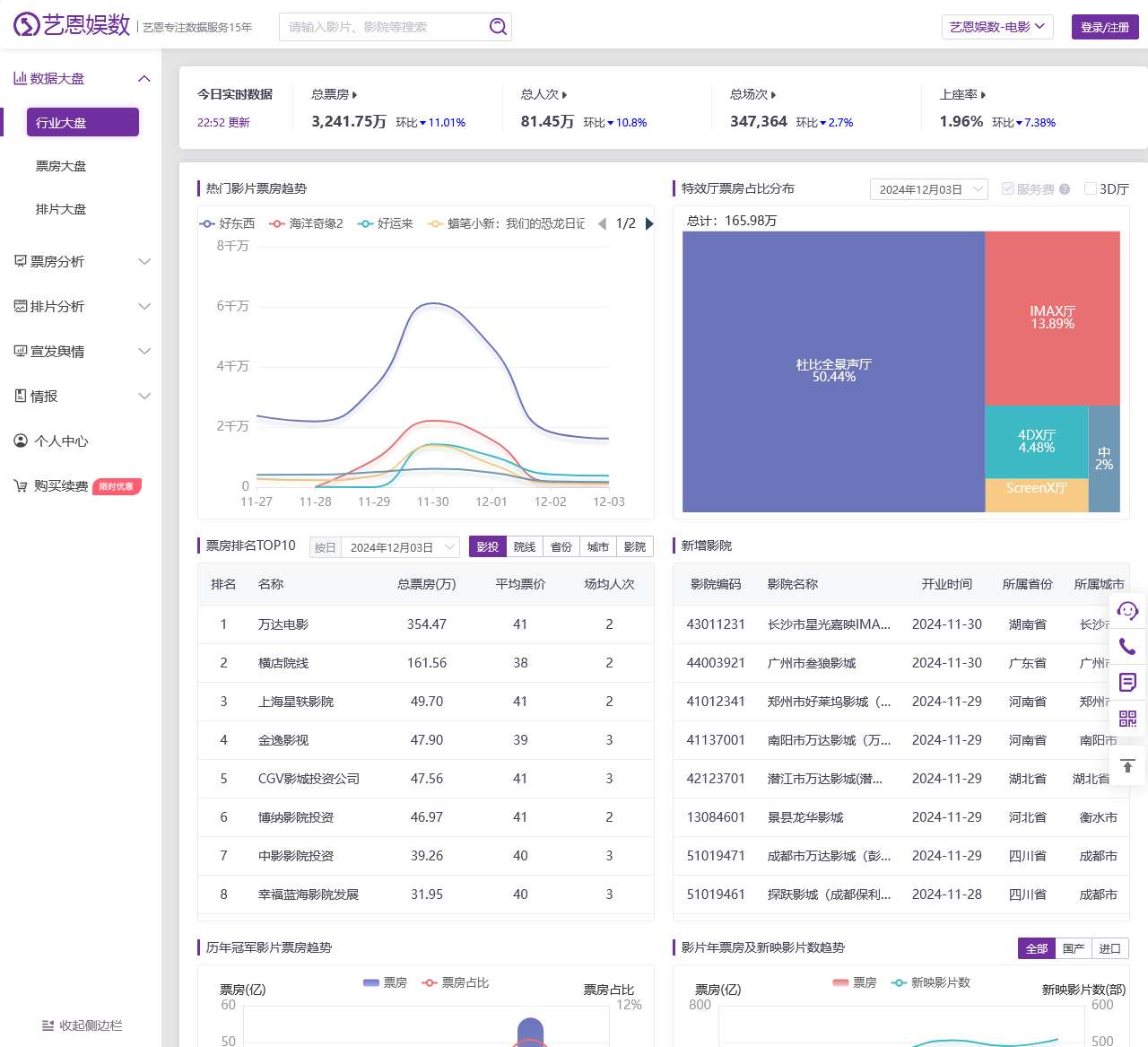Select the 进口 tab
Image resolution: width=1148 pixels, height=1047 pixels.
(1109, 948)
